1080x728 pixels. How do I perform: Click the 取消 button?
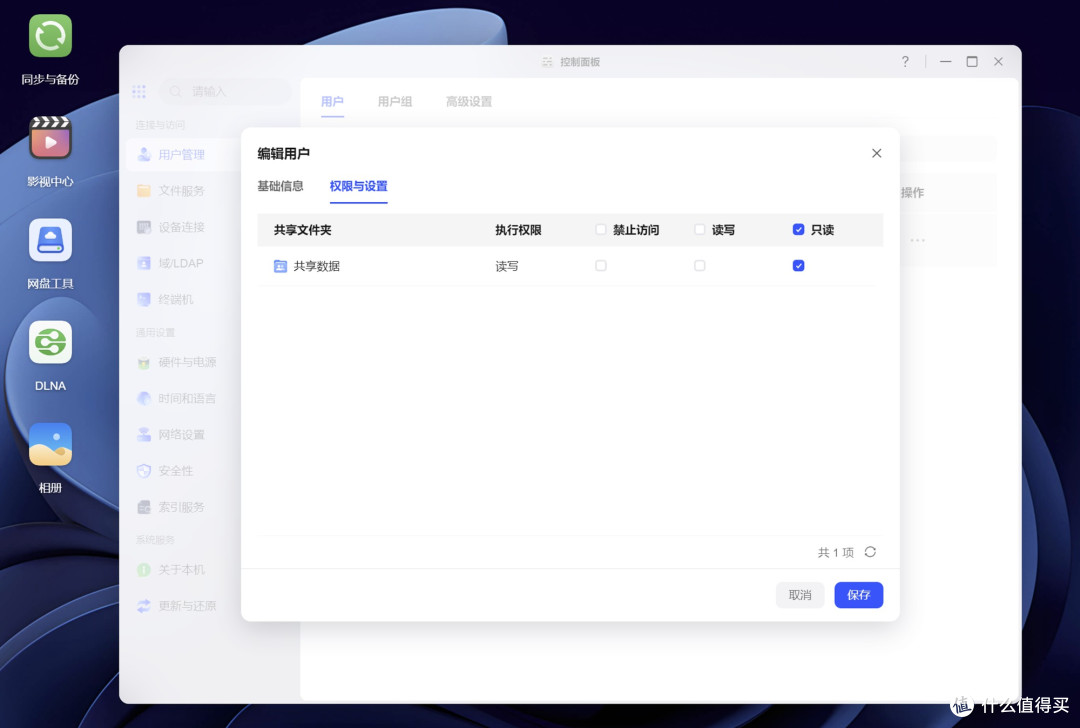[x=800, y=595]
